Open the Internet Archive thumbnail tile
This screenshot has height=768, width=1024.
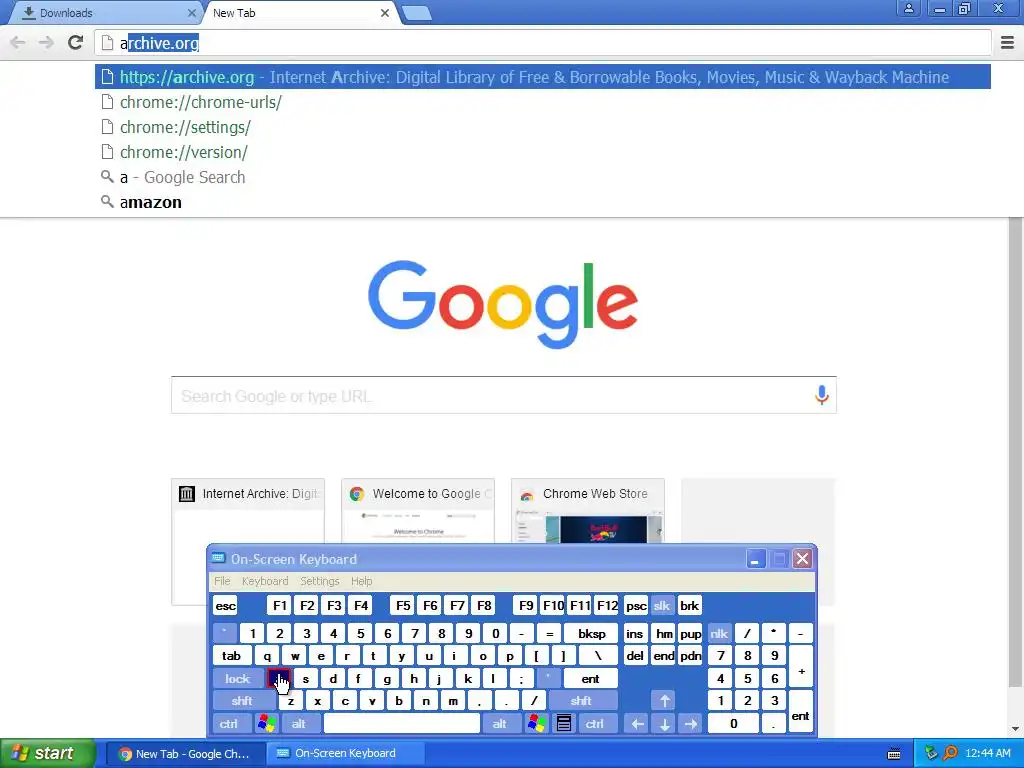(x=248, y=511)
